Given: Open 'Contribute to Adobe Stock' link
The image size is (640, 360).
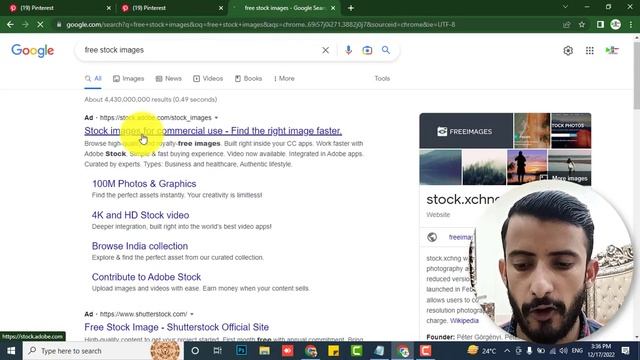Looking at the screenshot, I should point(147,277).
